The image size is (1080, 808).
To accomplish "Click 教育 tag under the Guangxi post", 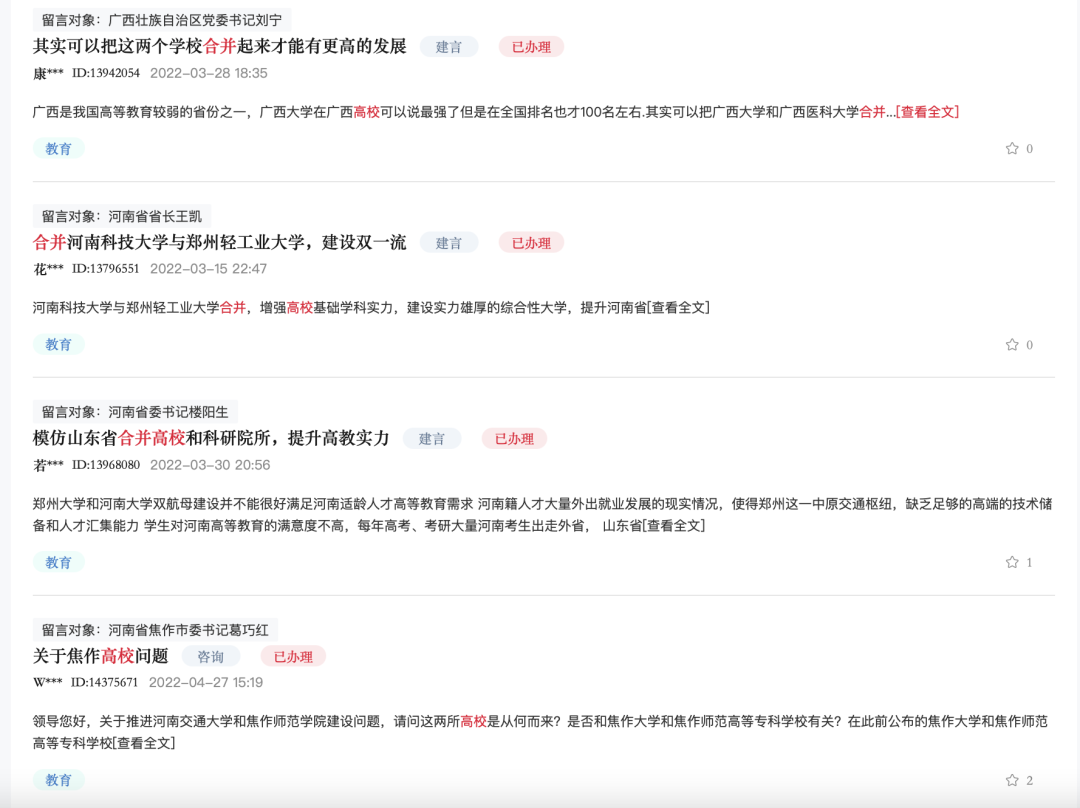I will click(59, 149).
